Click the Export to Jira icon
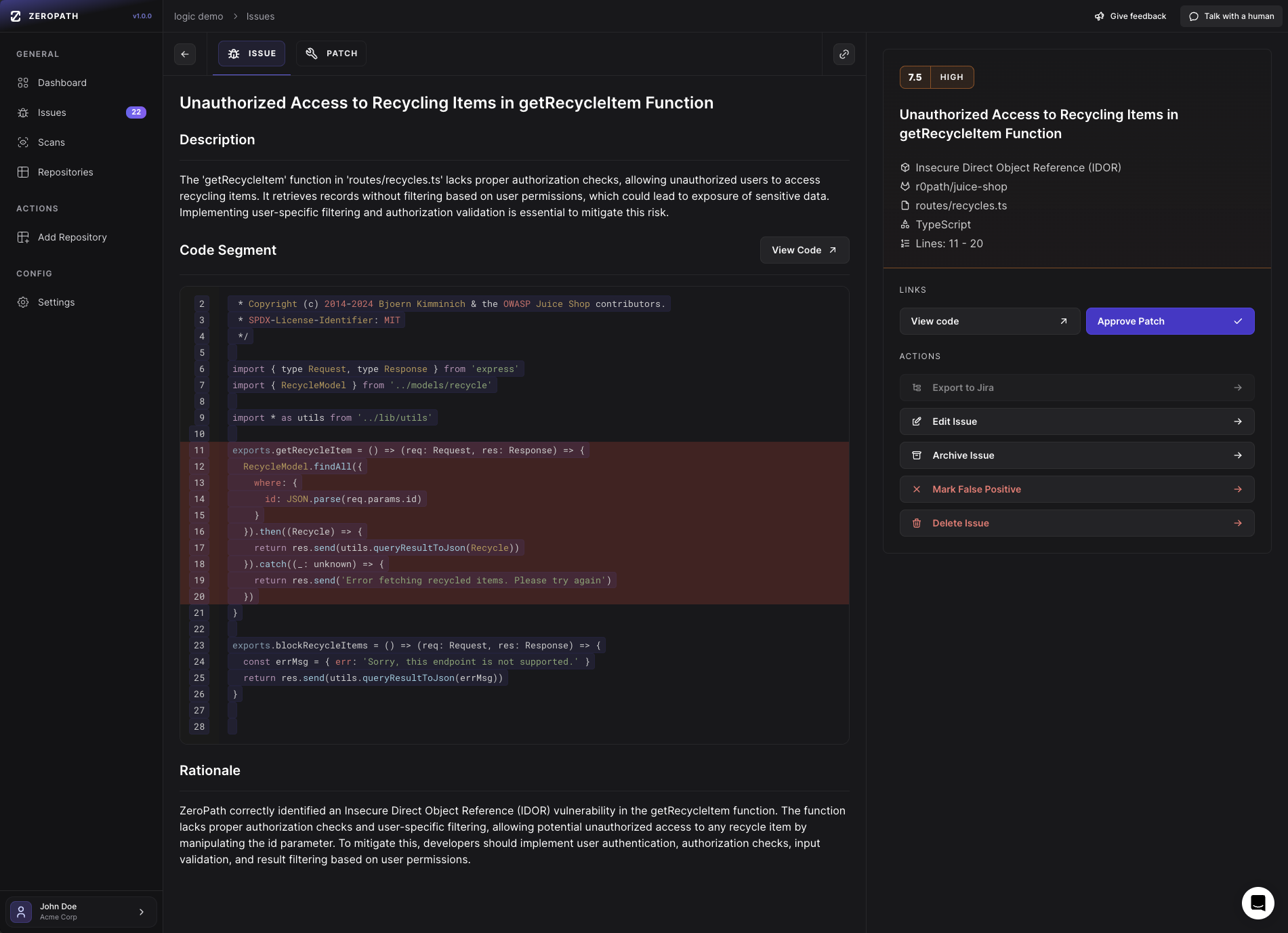The height and width of the screenshot is (933, 1288). [x=917, y=388]
